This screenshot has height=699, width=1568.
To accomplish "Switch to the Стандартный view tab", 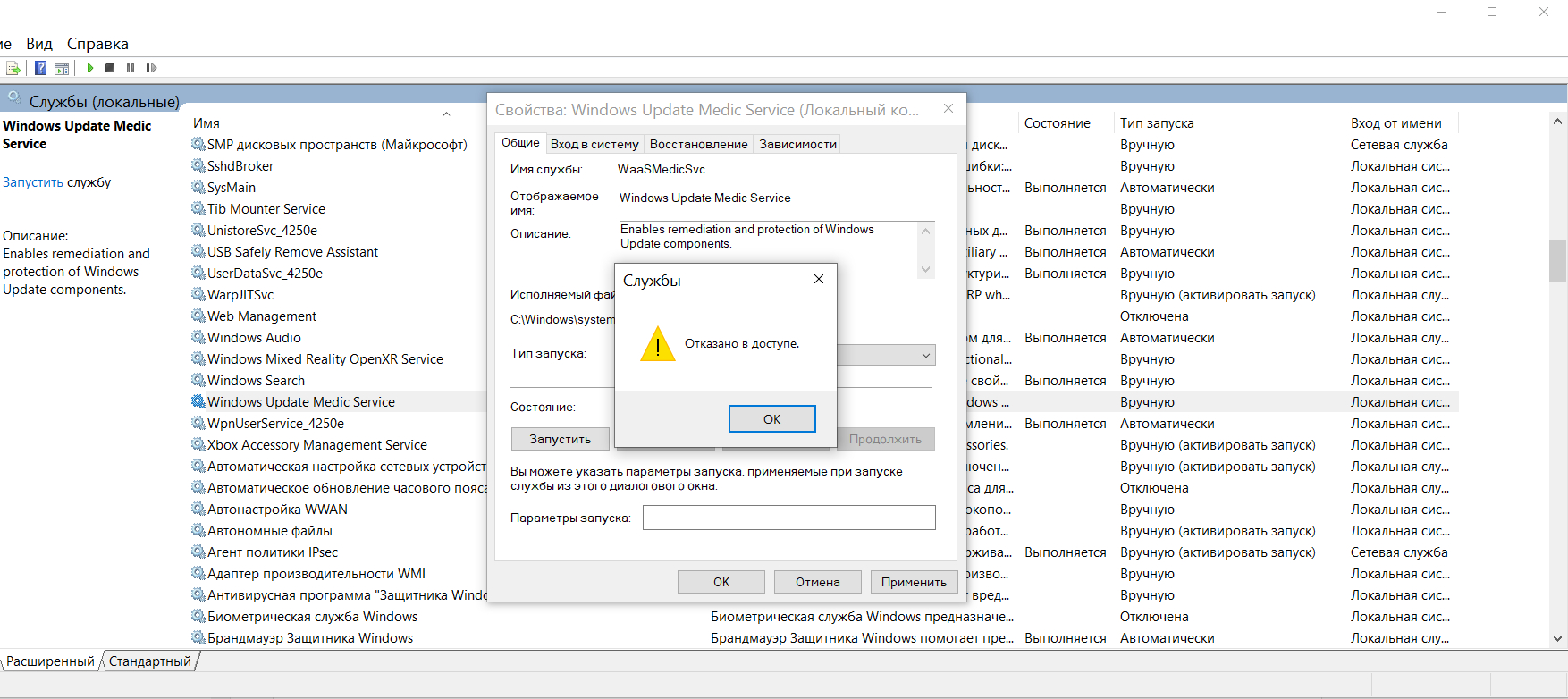I will click(150, 661).
